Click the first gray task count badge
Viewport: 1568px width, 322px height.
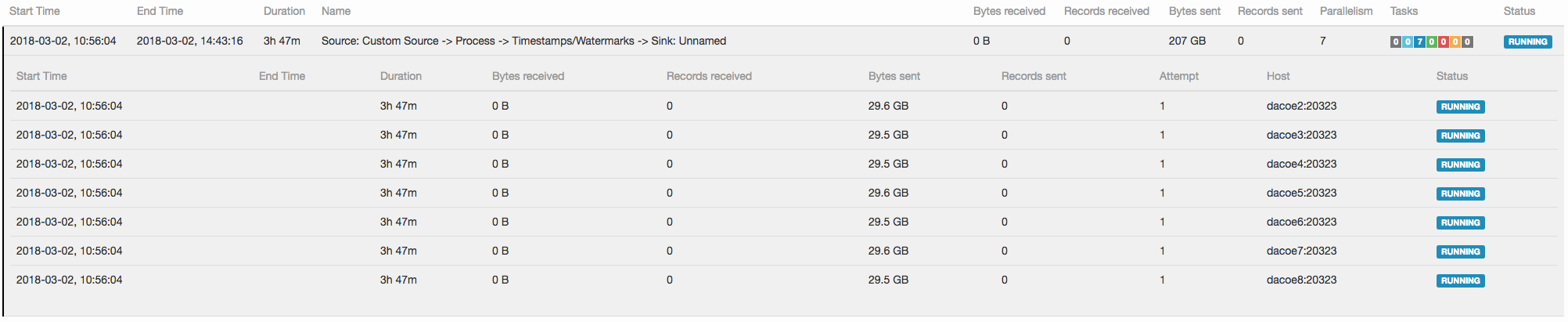(x=1396, y=42)
